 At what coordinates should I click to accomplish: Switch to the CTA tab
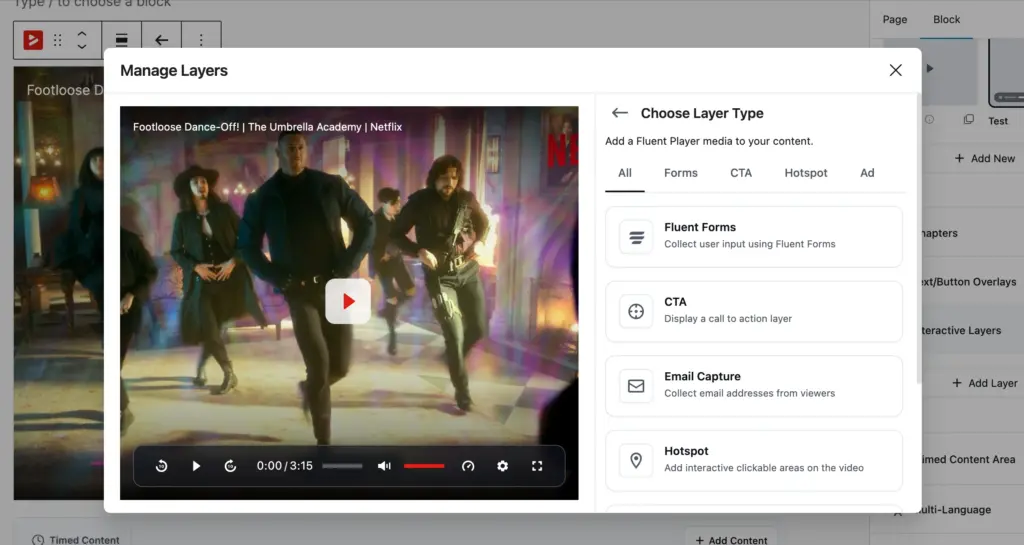click(x=741, y=173)
